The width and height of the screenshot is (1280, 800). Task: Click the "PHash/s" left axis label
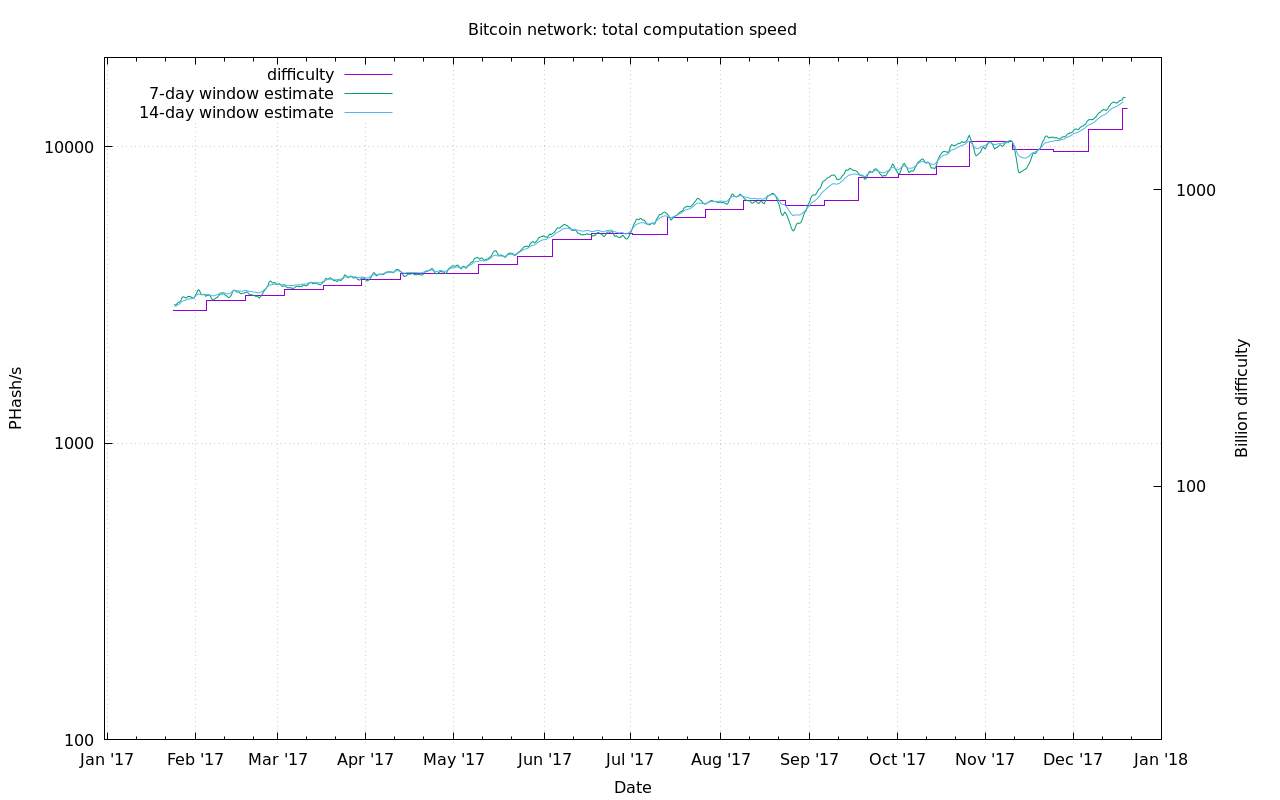tap(16, 398)
